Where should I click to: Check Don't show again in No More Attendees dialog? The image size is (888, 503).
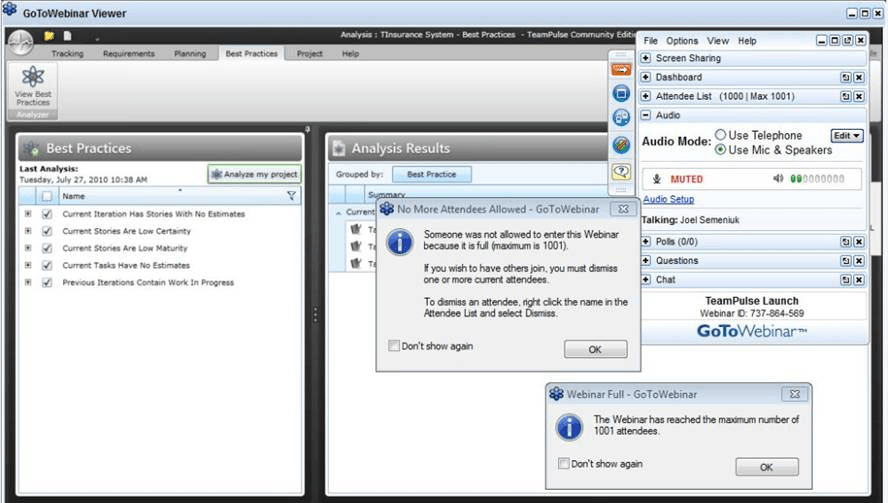[394, 346]
